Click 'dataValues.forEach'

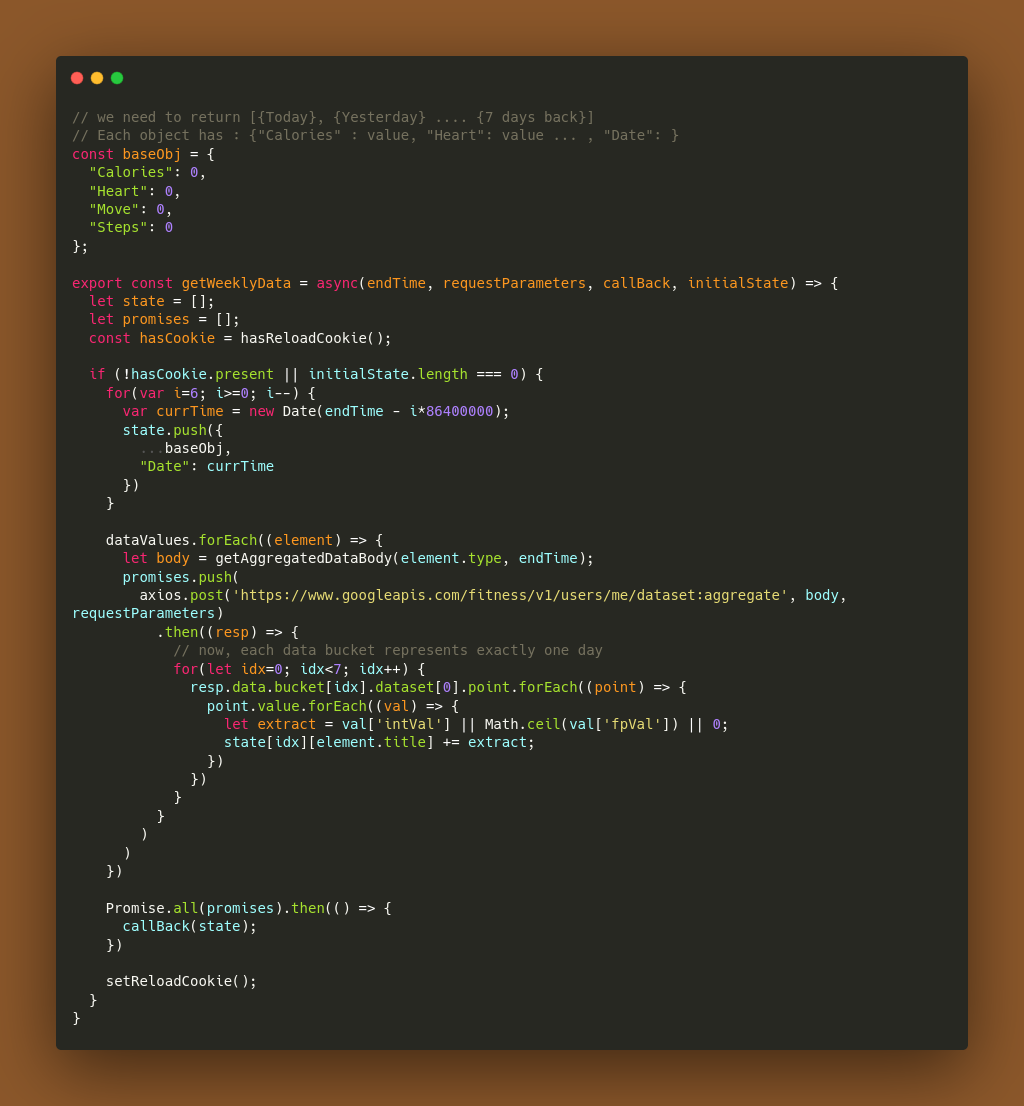pyautogui.click(x=181, y=540)
